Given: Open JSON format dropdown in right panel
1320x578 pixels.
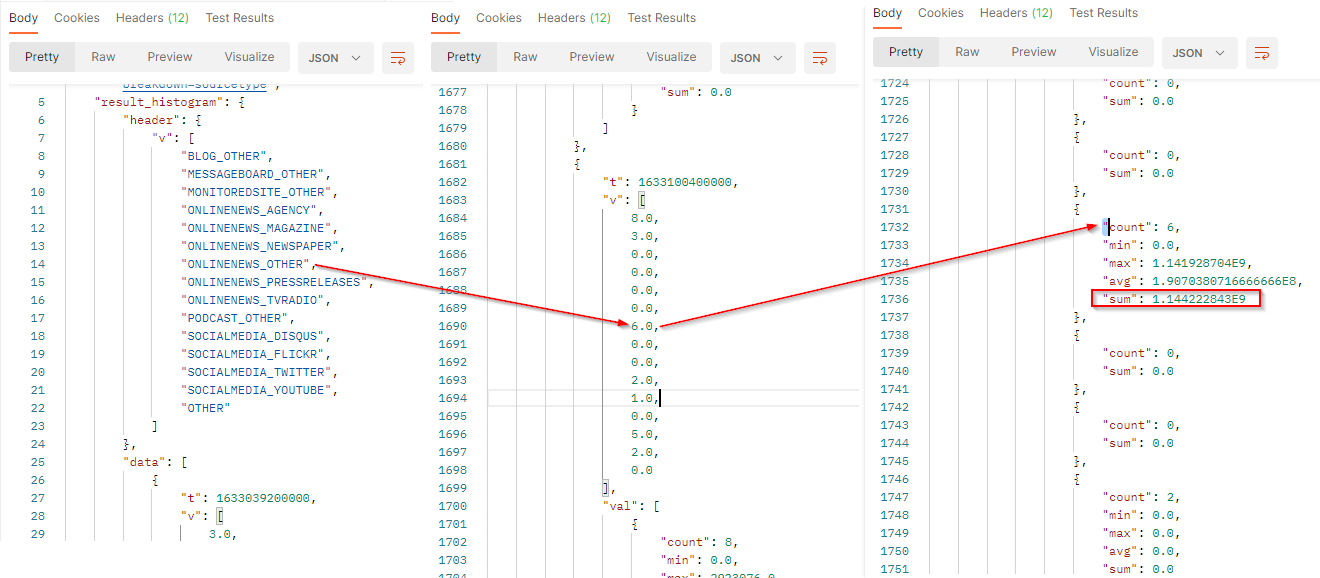Looking at the screenshot, I should point(1198,53).
